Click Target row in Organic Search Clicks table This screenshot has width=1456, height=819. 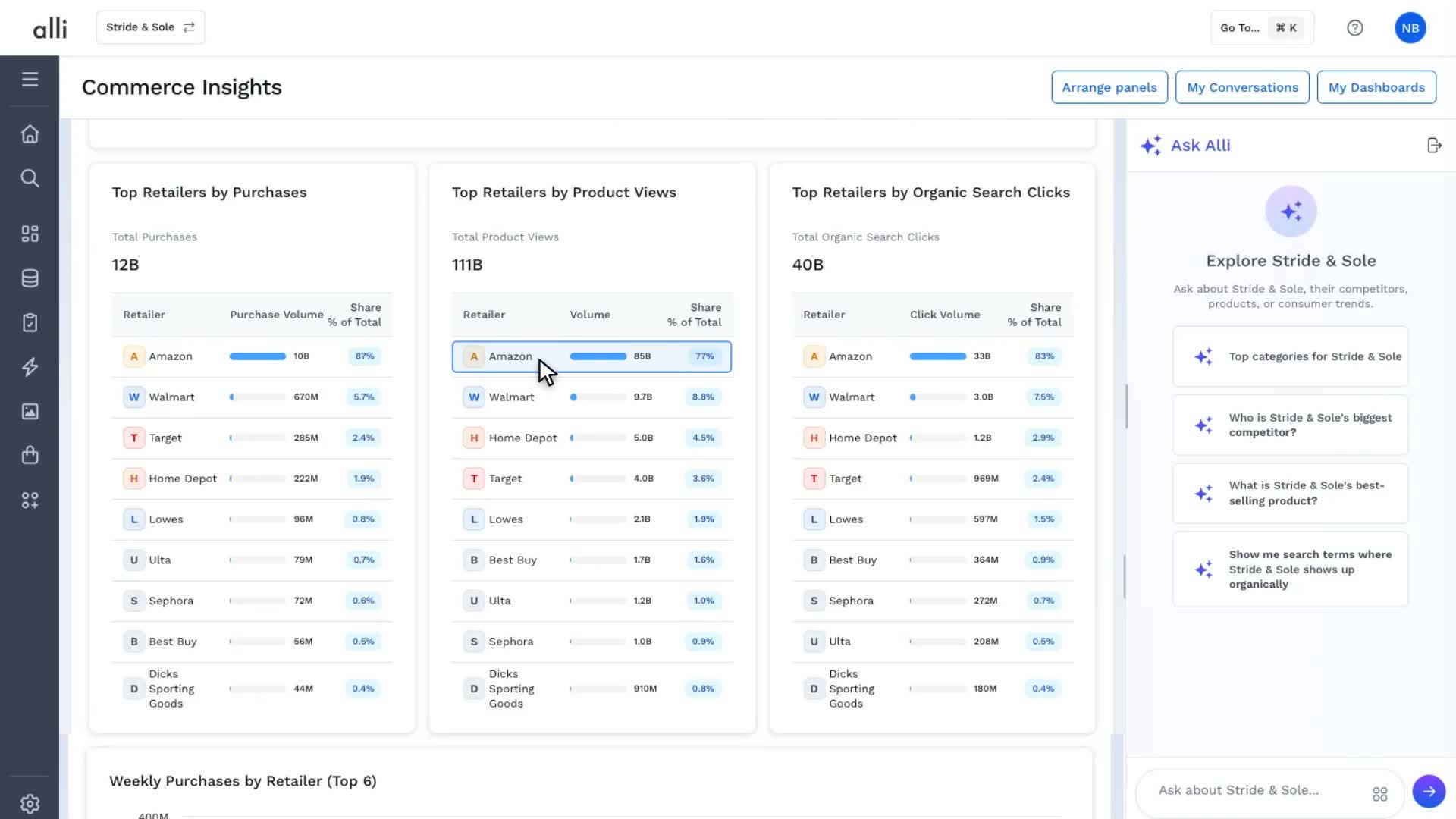pos(932,479)
